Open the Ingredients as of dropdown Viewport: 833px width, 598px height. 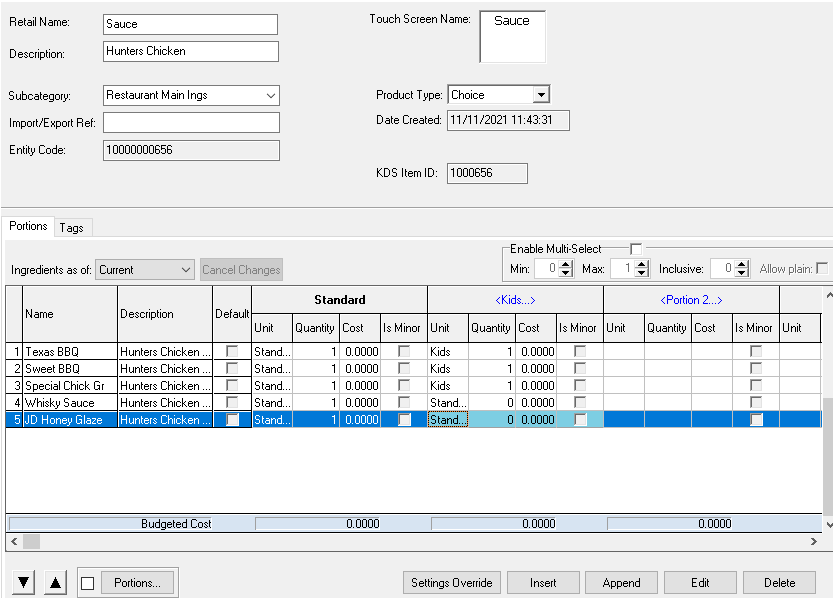[x=186, y=270]
